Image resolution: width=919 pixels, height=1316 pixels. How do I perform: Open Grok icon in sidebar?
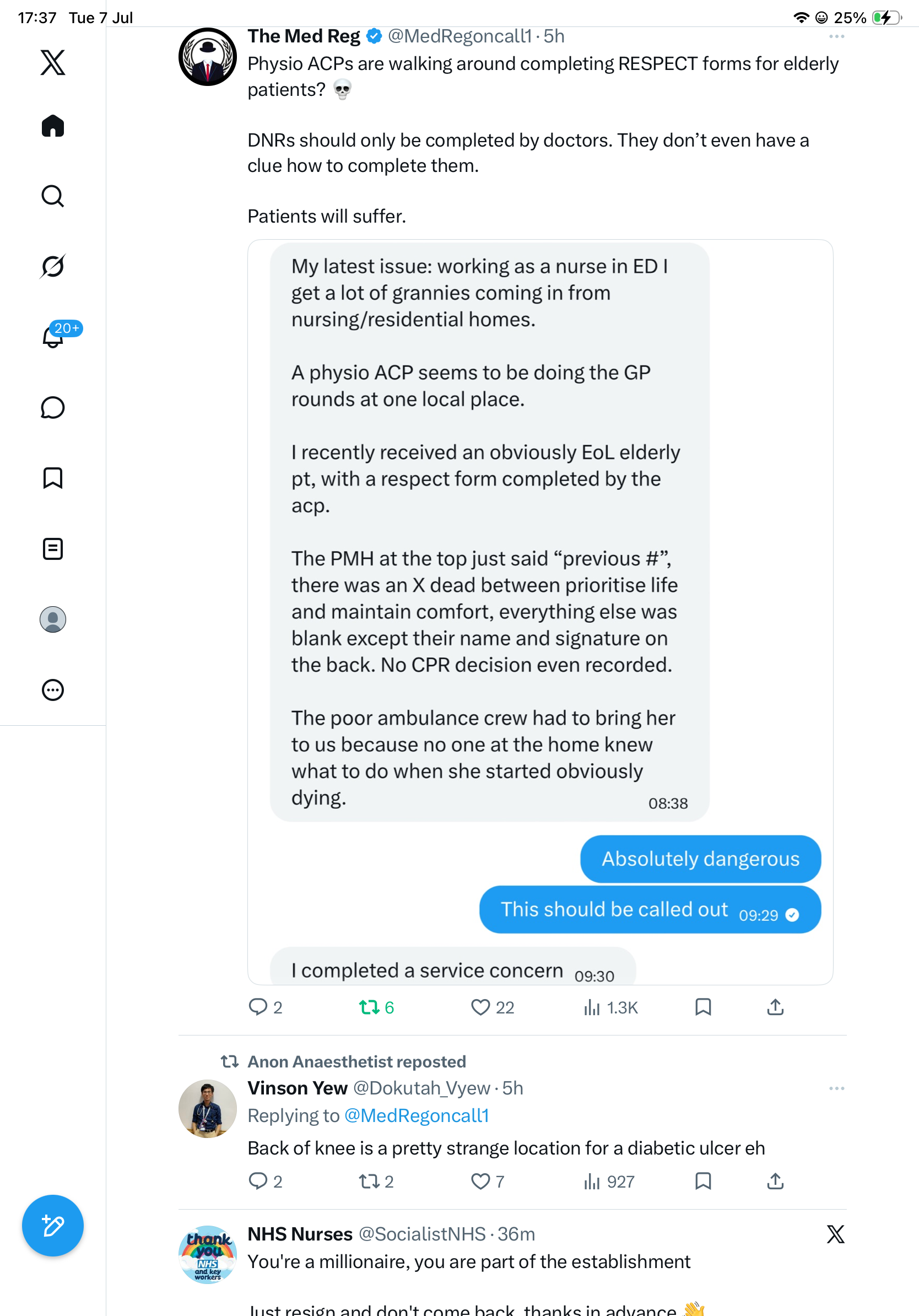coord(53,266)
